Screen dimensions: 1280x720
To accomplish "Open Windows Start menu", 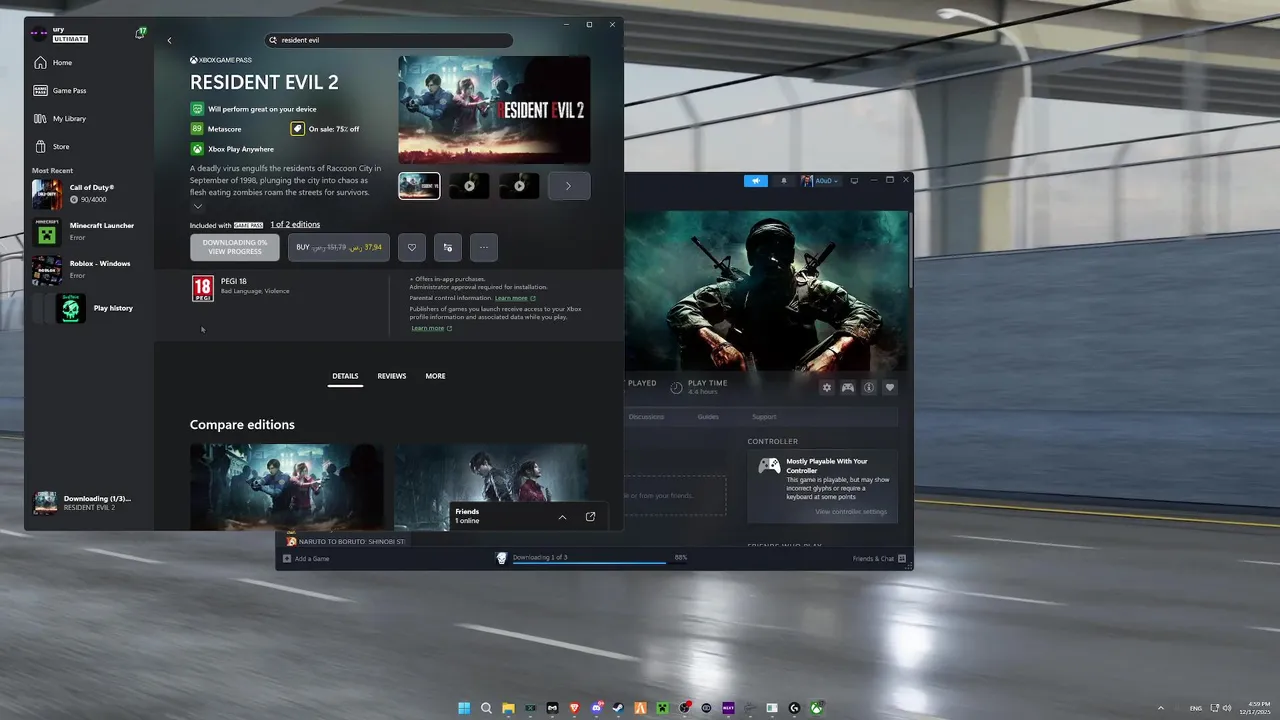I will [x=464, y=708].
